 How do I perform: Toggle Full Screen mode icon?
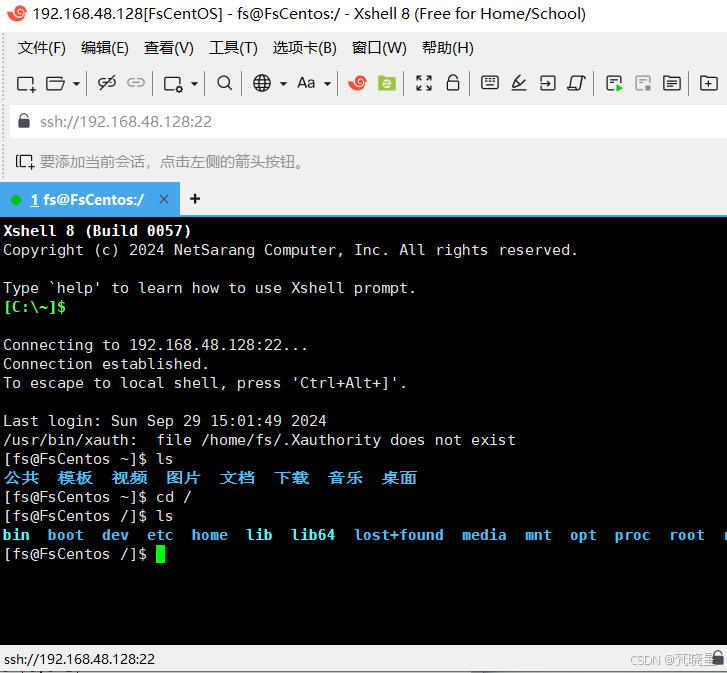pos(424,83)
